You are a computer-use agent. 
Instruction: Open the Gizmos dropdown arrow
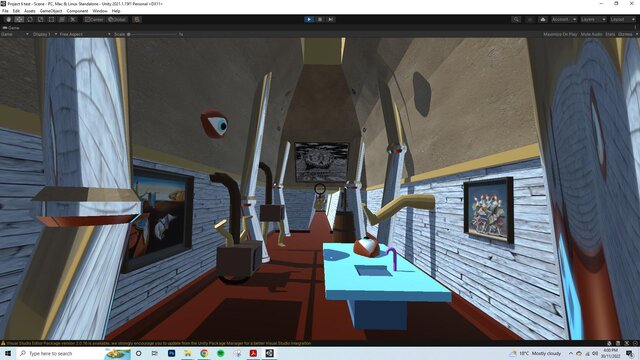(x=636, y=34)
